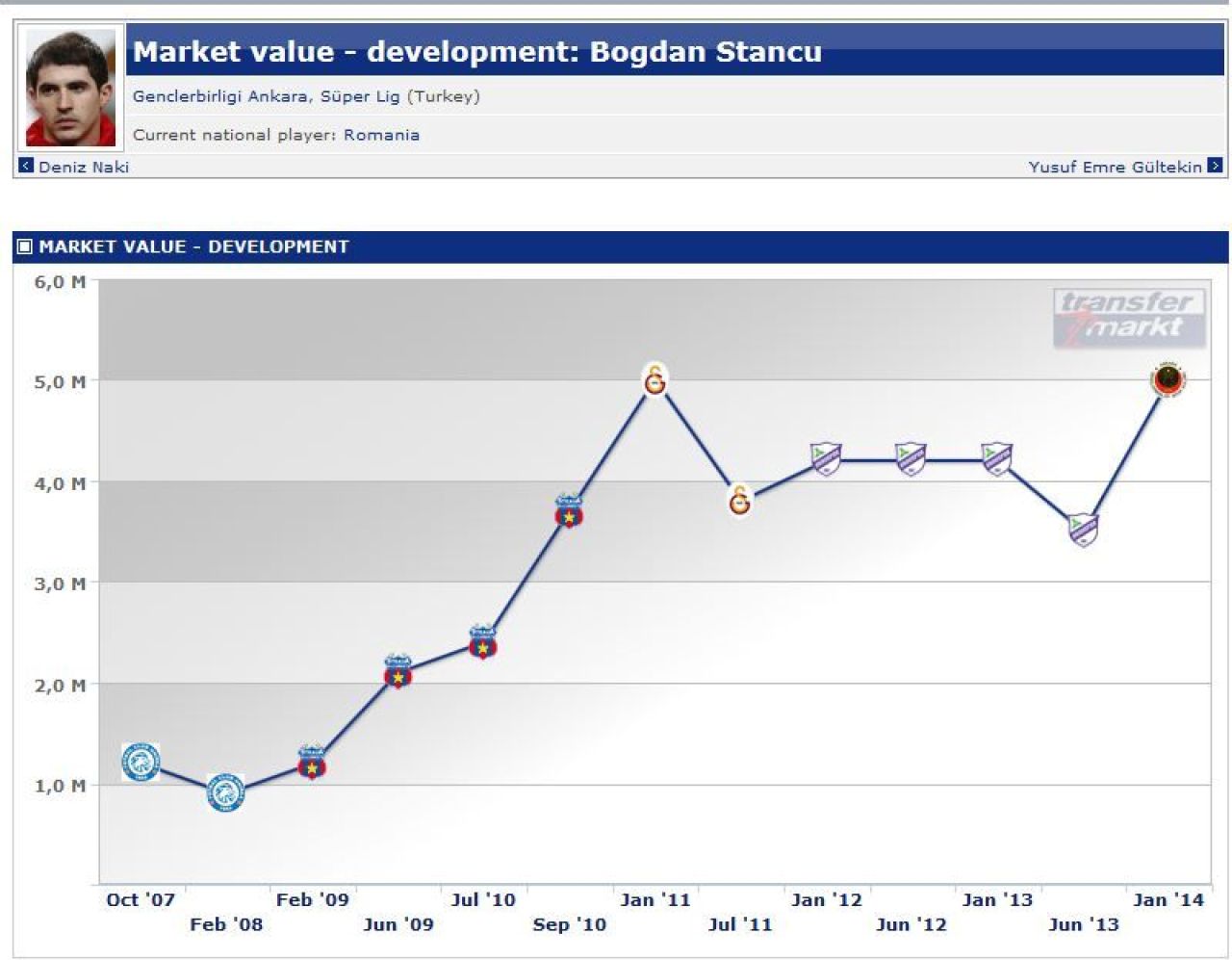Click the Jan '14 Genclerbirligi crest marker
Screen dimensions: 1232x960
pyautogui.click(x=1168, y=380)
